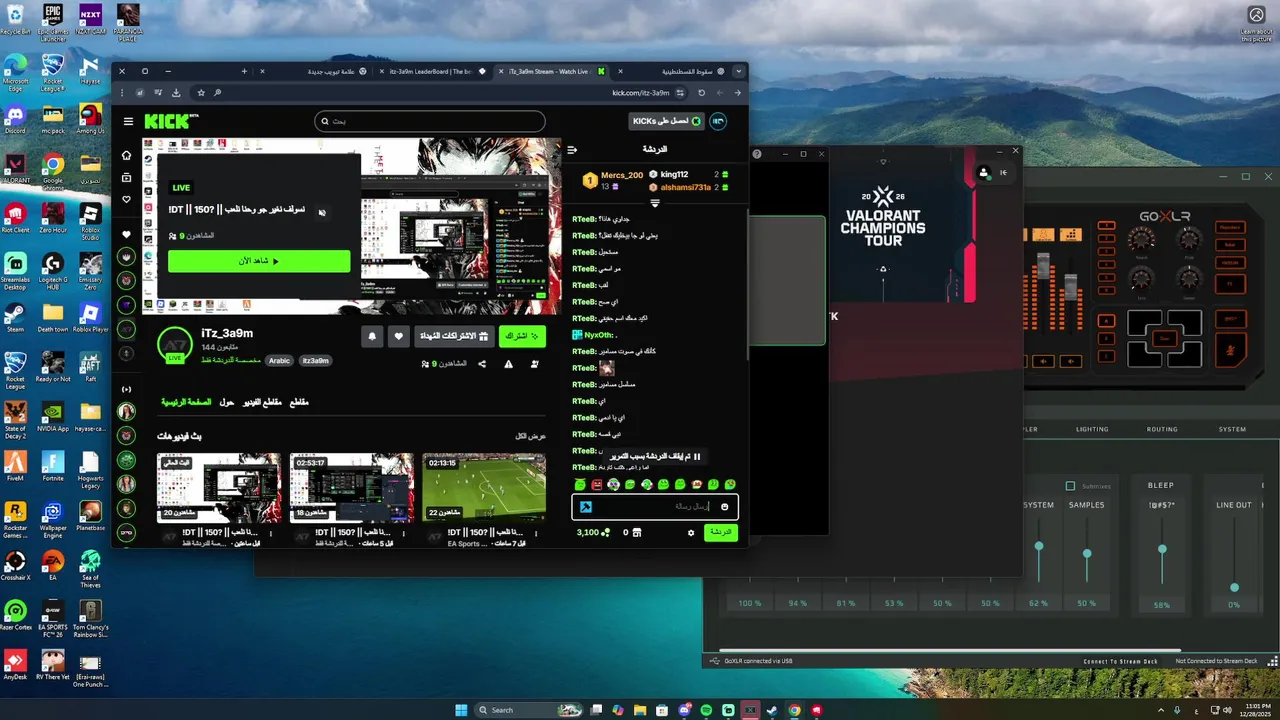
Task: Open the ROUTING tab in GoXLR
Action: click(x=1162, y=429)
